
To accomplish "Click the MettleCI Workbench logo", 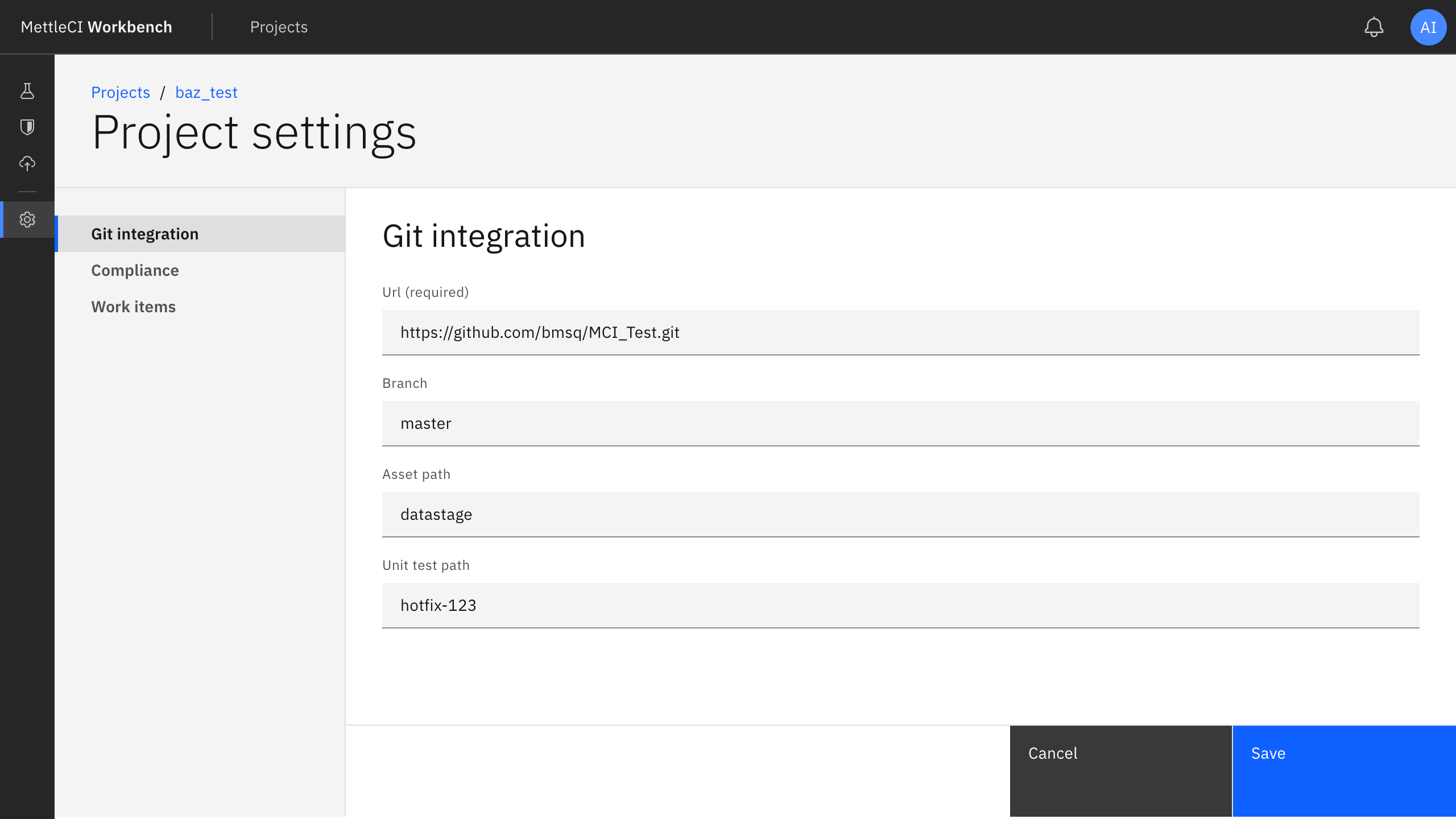I will pyautogui.click(x=96, y=27).
